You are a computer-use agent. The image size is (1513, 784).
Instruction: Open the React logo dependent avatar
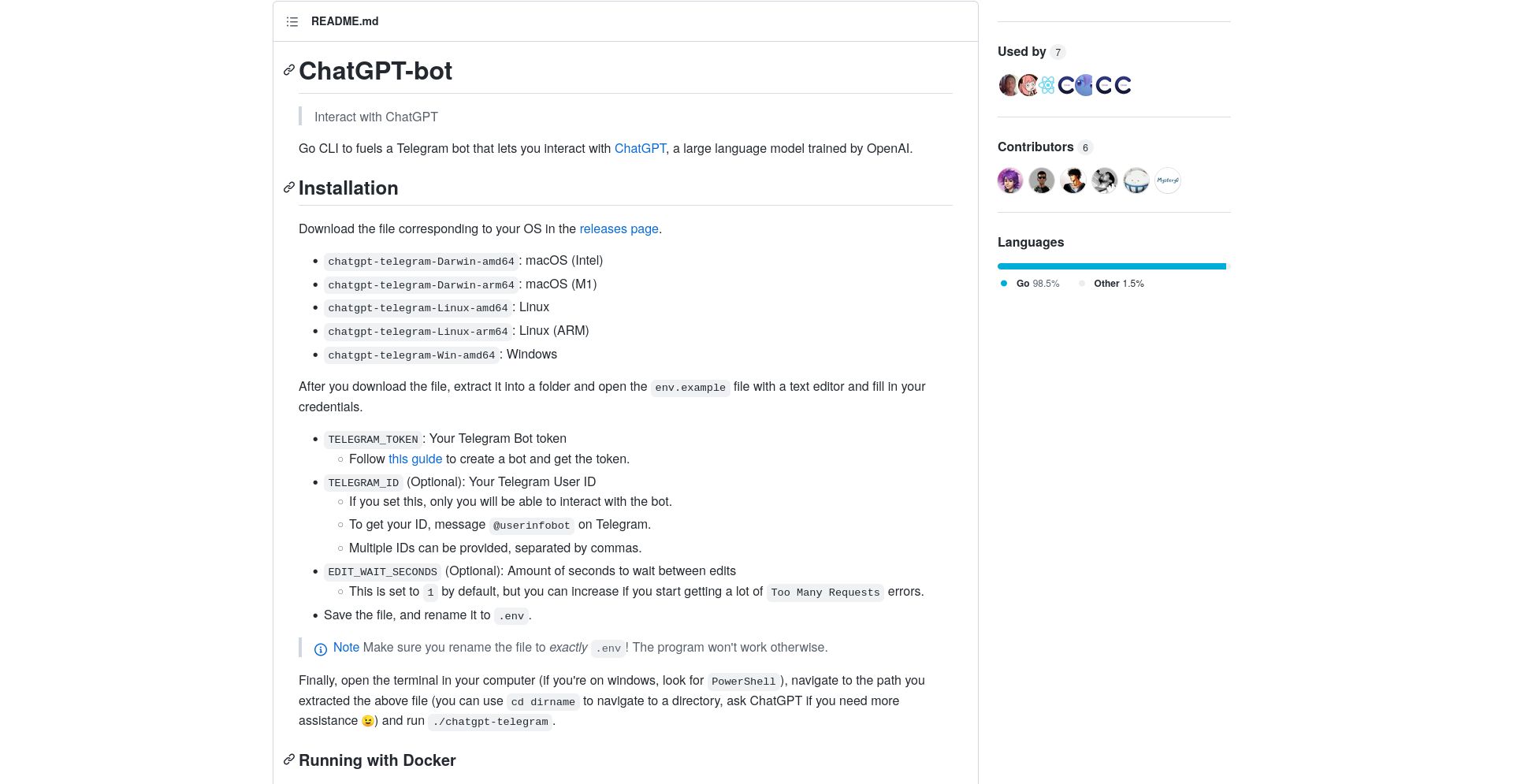coord(1047,85)
